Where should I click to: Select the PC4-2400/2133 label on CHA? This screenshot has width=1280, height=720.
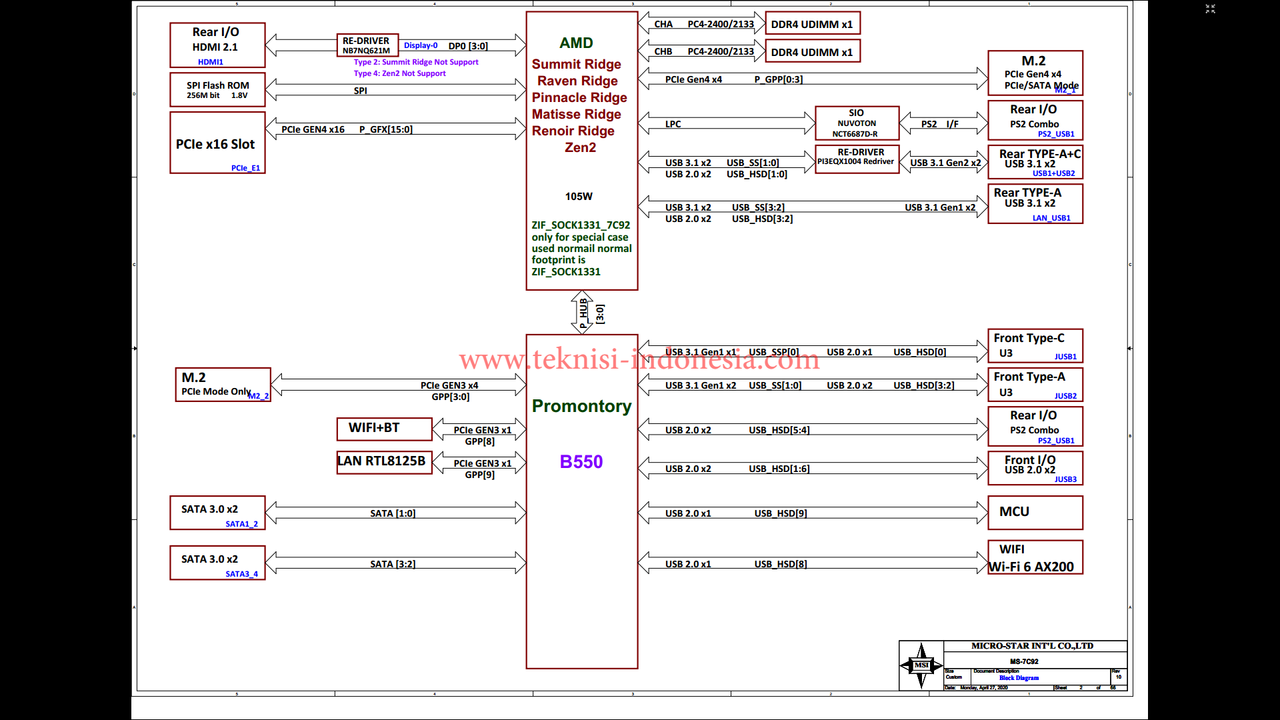[721, 24]
